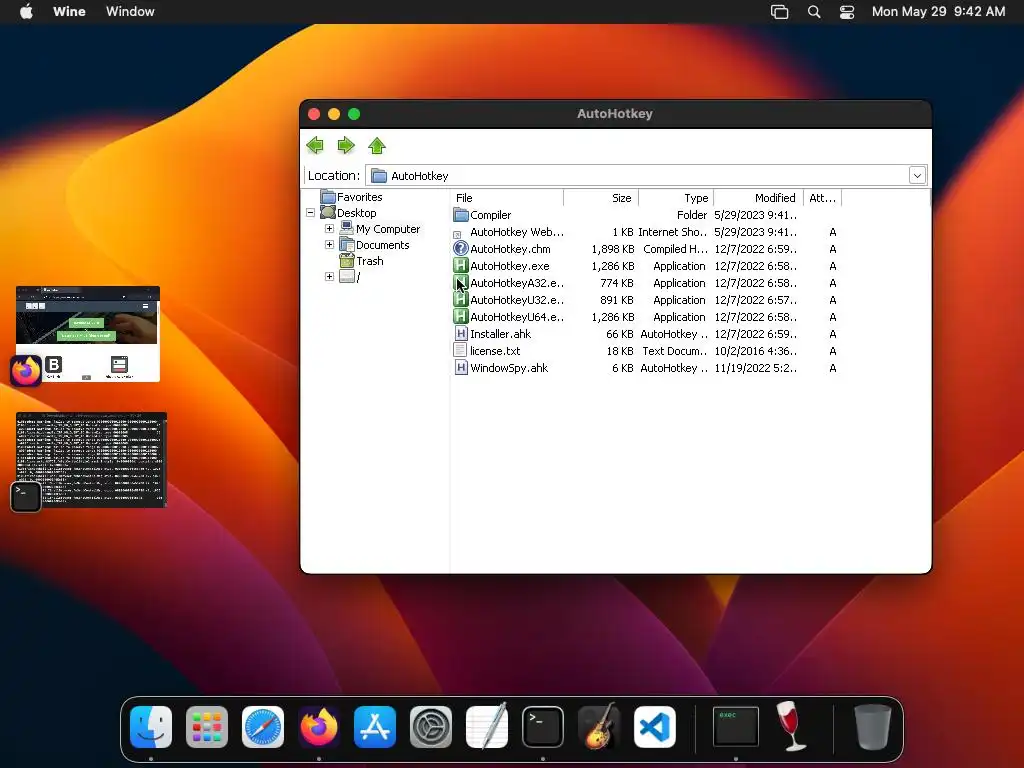Select the WindowSpy.ahk script icon
This screenshot has height=768, width=1024.
pyautogui.click(x=461, y=368)
